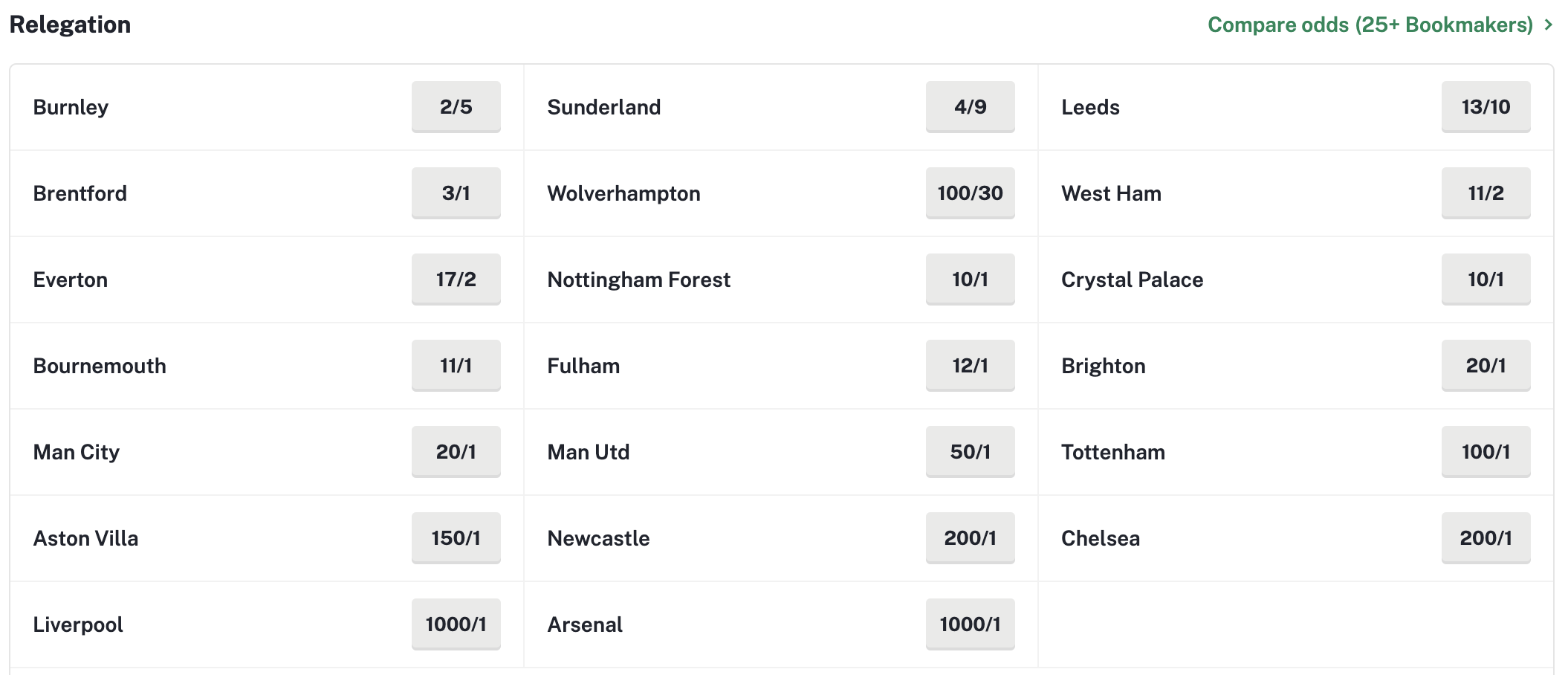1568x675 pixels.
Task: Pick Fulham 12/1 relegation odds
Action: [970, 366]
